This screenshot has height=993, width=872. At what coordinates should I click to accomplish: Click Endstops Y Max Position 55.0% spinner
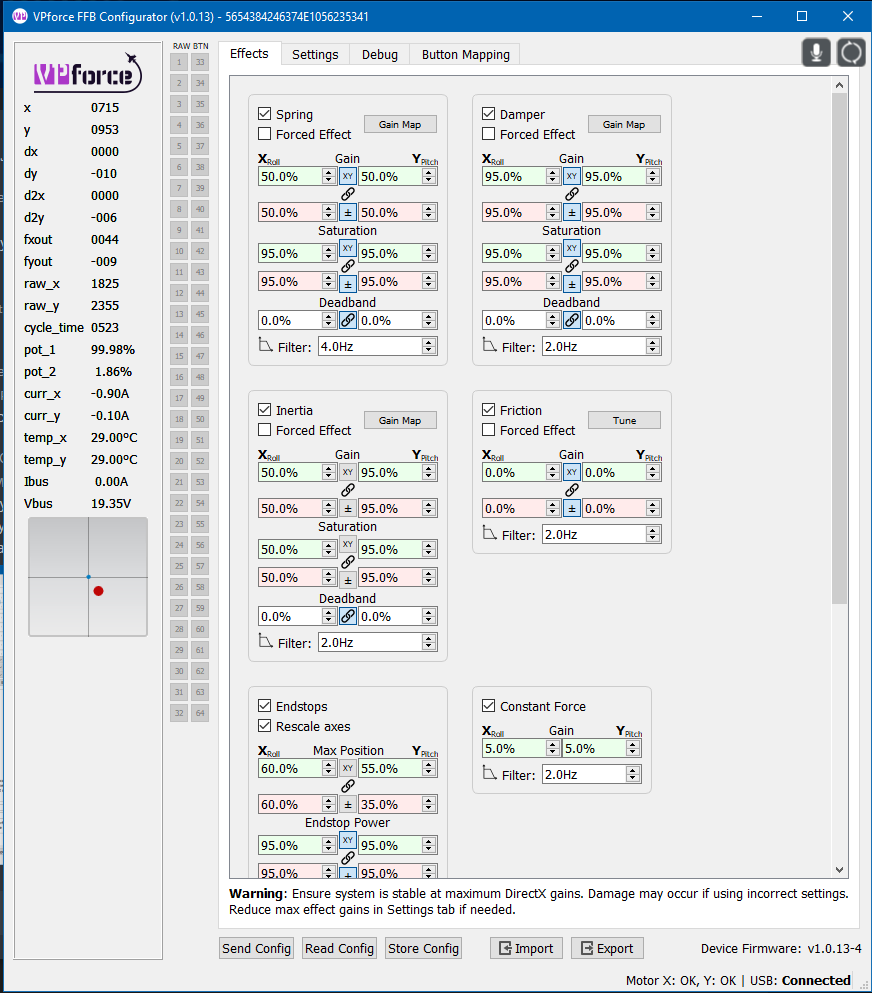point(429,768)
